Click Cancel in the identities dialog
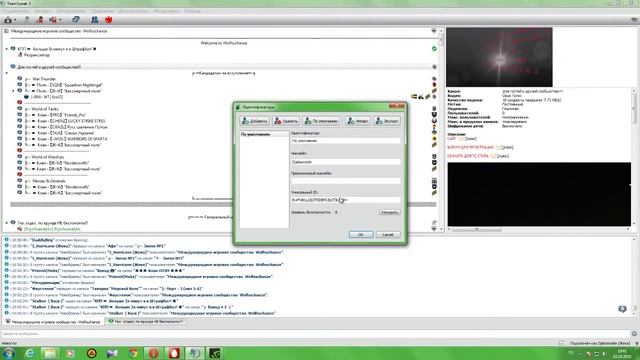Screen dimensions: 640x360 388,235
